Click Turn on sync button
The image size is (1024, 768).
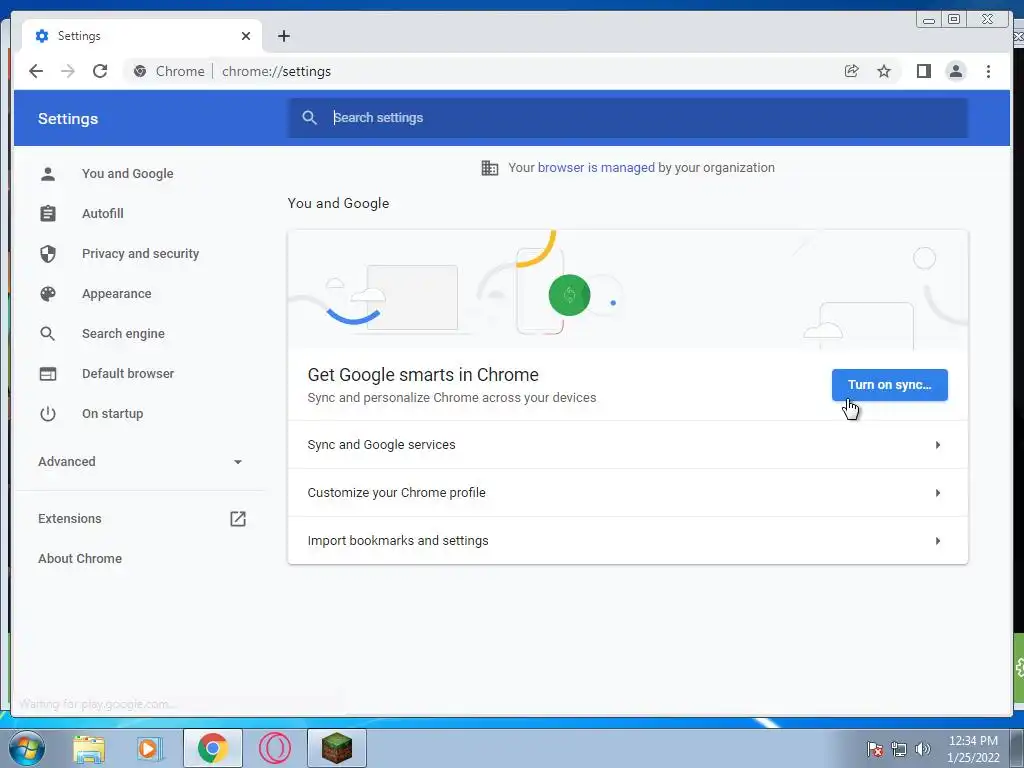point(889,385)
